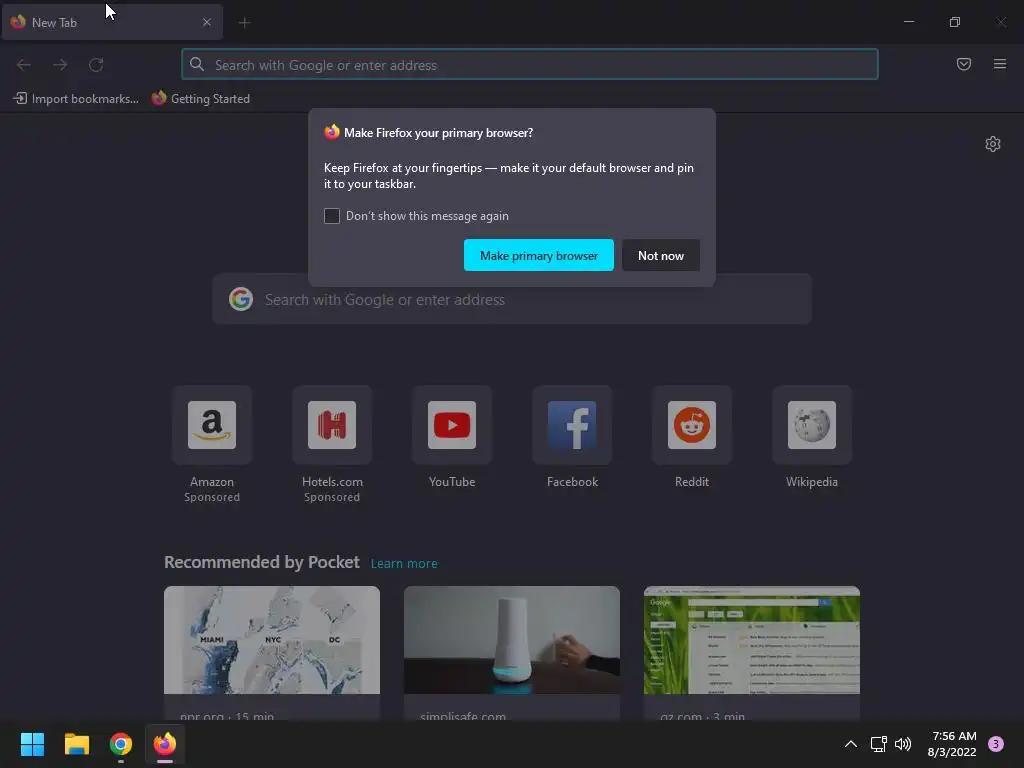
Task: Open the new tab personalize gear icon
Action: (x=993, y=144)
